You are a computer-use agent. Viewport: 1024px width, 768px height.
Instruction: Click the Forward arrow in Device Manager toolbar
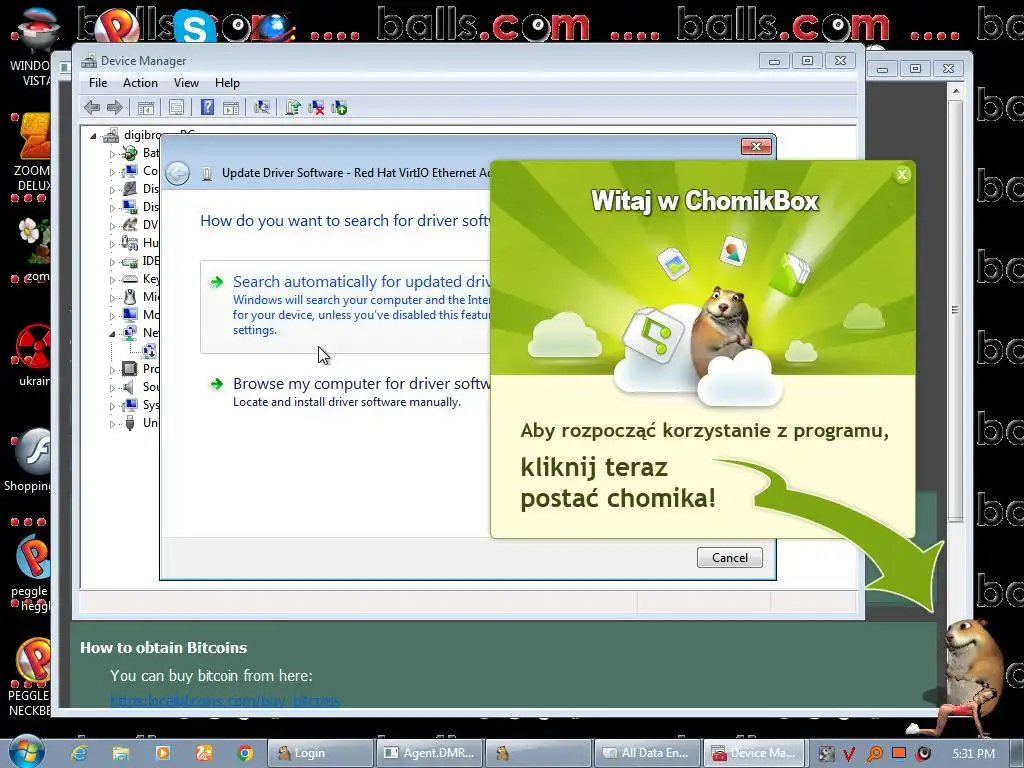coord(115,108)
